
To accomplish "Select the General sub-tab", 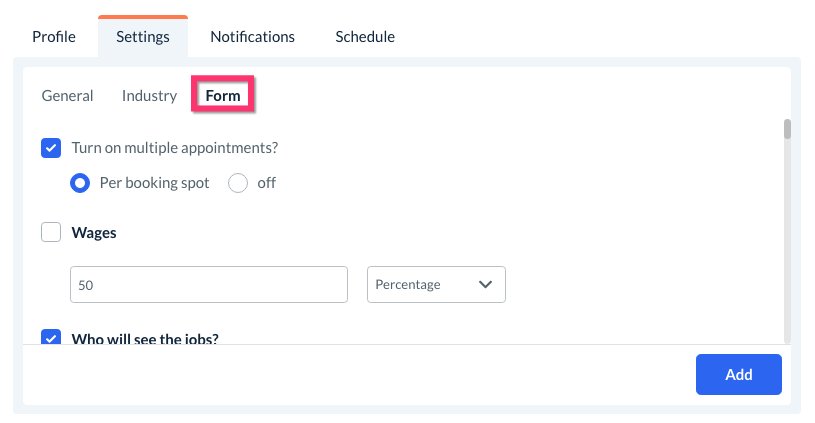I will pos(67,96).
